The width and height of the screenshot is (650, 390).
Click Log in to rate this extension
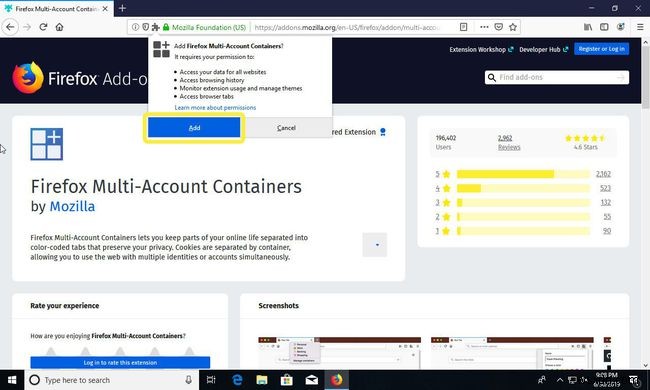point(120,363)
